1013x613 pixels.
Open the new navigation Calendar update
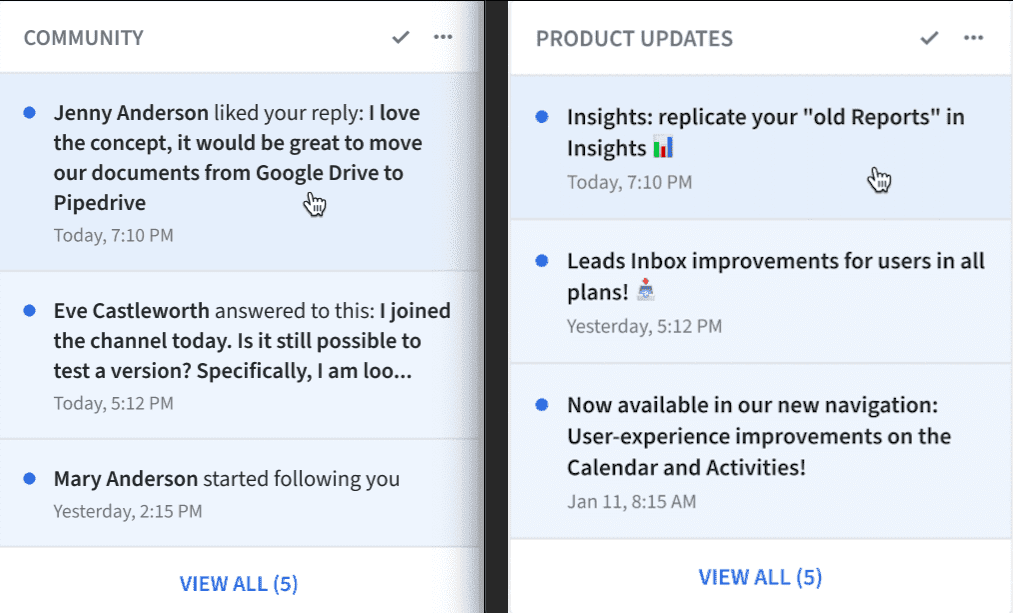(760, 451)
